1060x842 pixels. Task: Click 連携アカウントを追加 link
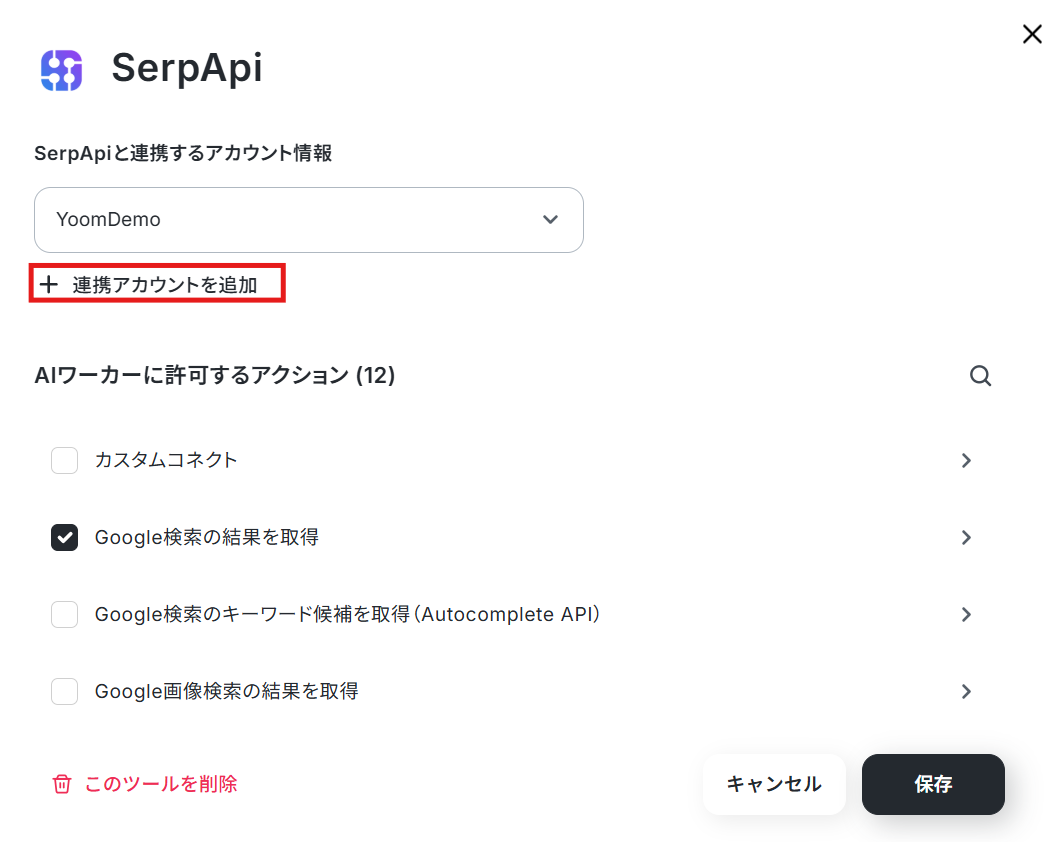164,284
